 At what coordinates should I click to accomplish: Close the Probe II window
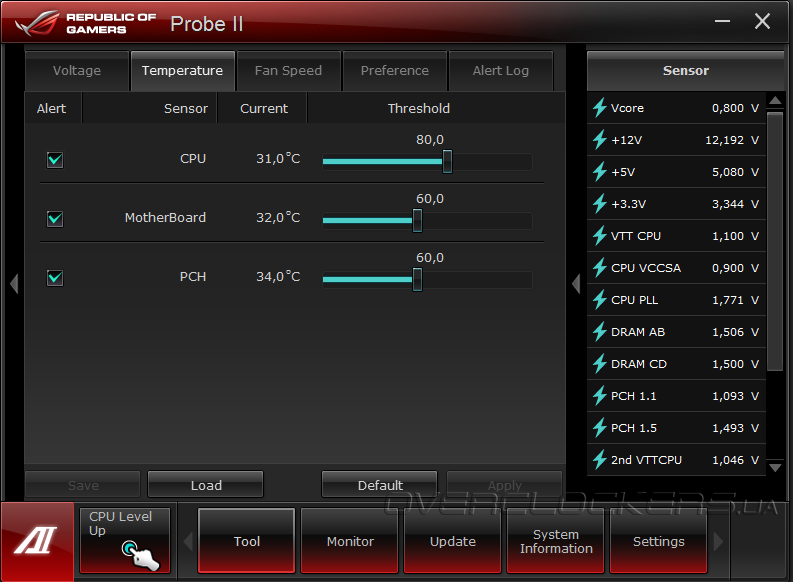762,21
